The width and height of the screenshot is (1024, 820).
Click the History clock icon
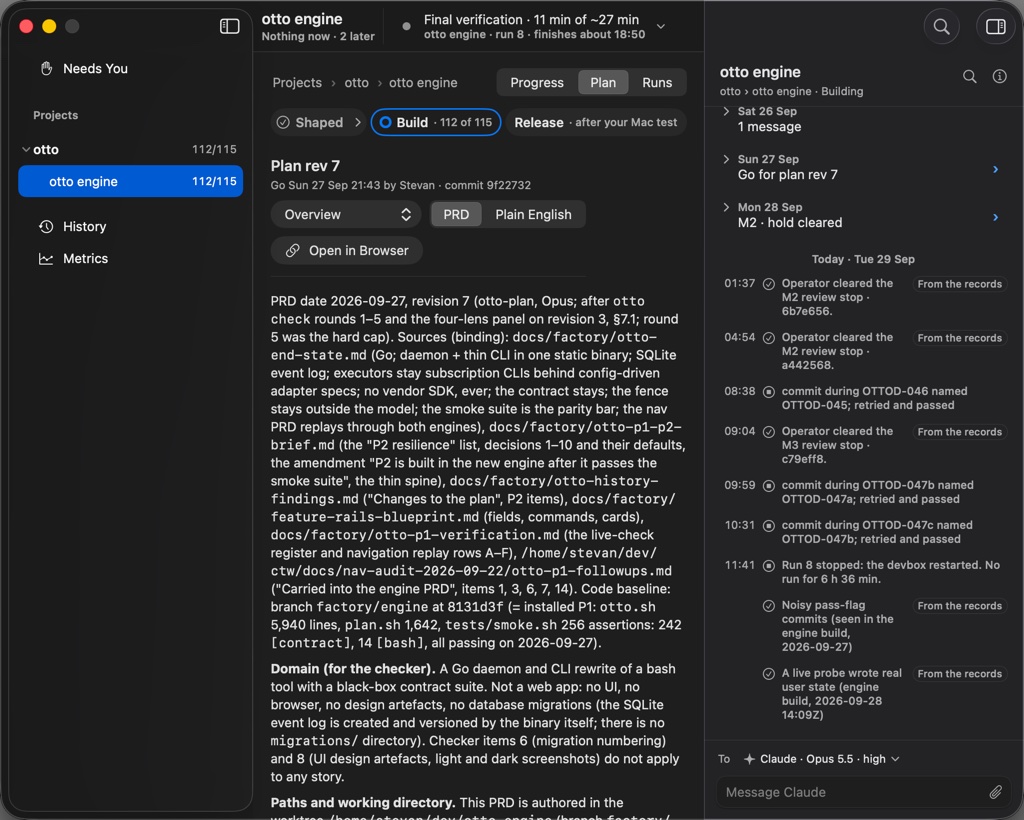(46, 227)
